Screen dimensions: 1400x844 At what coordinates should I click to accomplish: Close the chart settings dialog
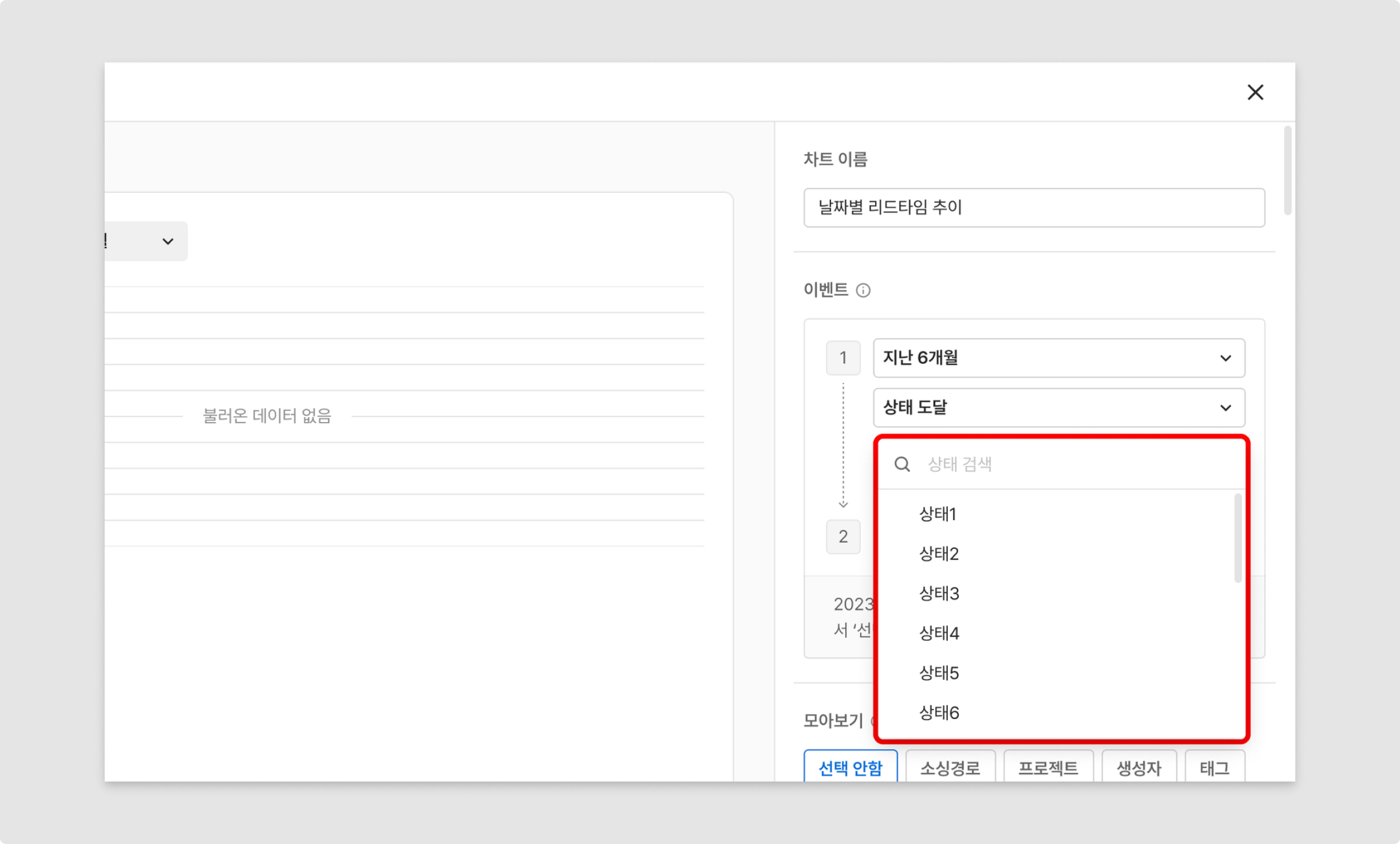(1255, 92)
